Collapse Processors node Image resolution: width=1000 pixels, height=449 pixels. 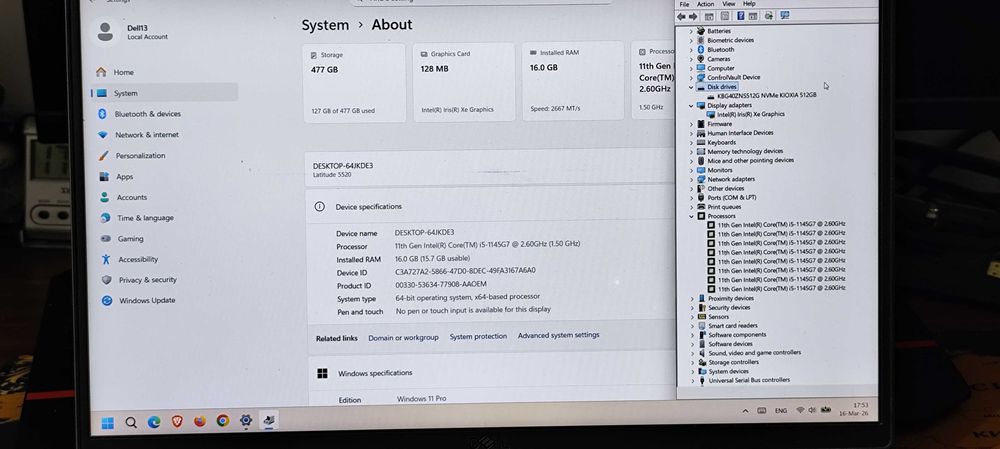(691, 216)
